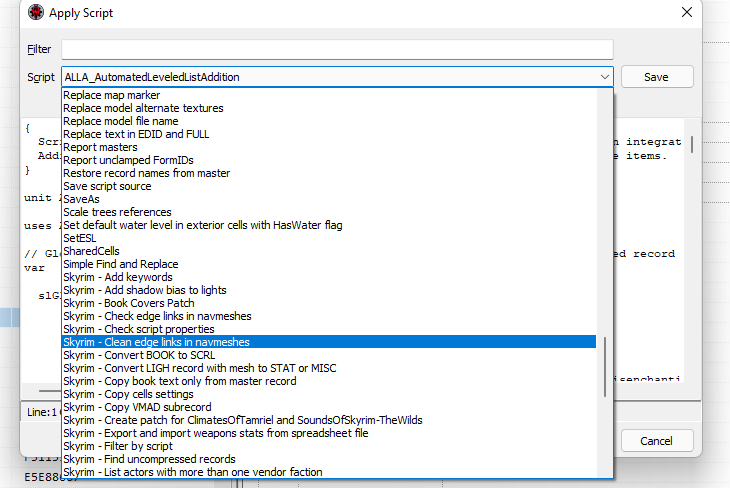Viewport: 730px width, 488px height.
Task: Choose 'Restore record names from master'
Action: (x=329, y=173)
